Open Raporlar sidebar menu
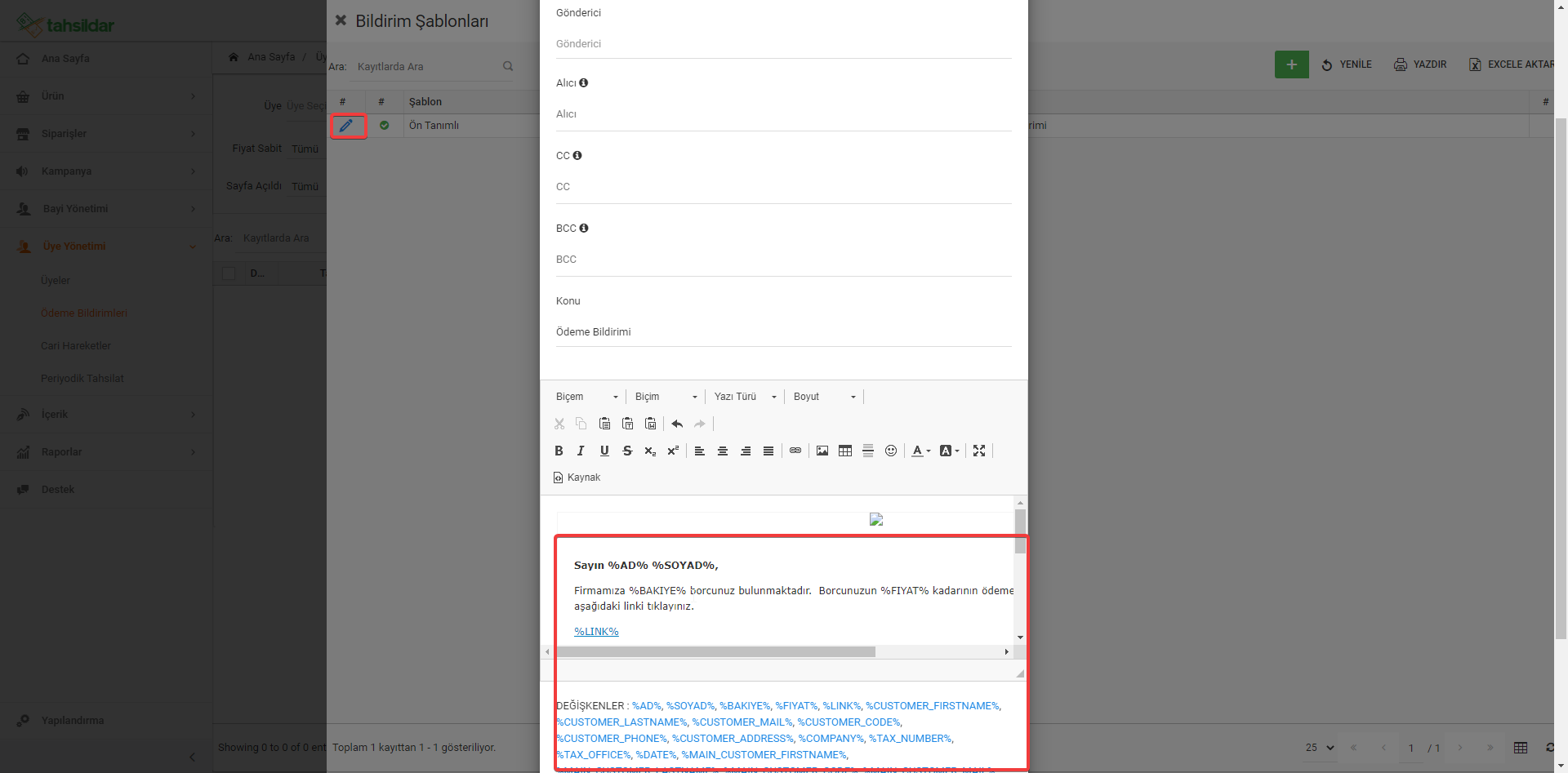Screen dimensions: 1568x773 (x=106, y=452)
